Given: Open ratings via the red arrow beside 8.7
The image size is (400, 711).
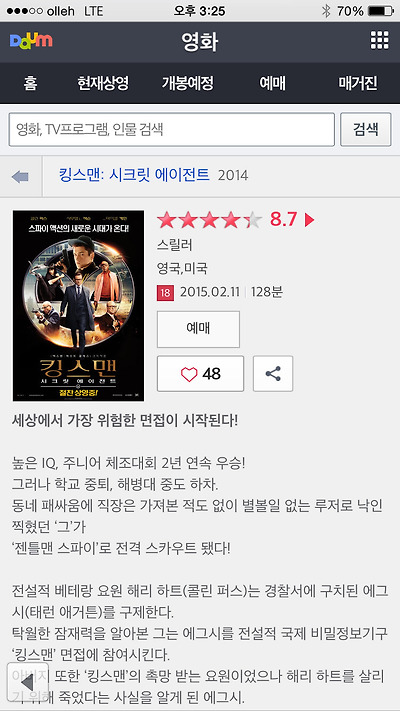Looking at the screenshot, I should 309,220.
